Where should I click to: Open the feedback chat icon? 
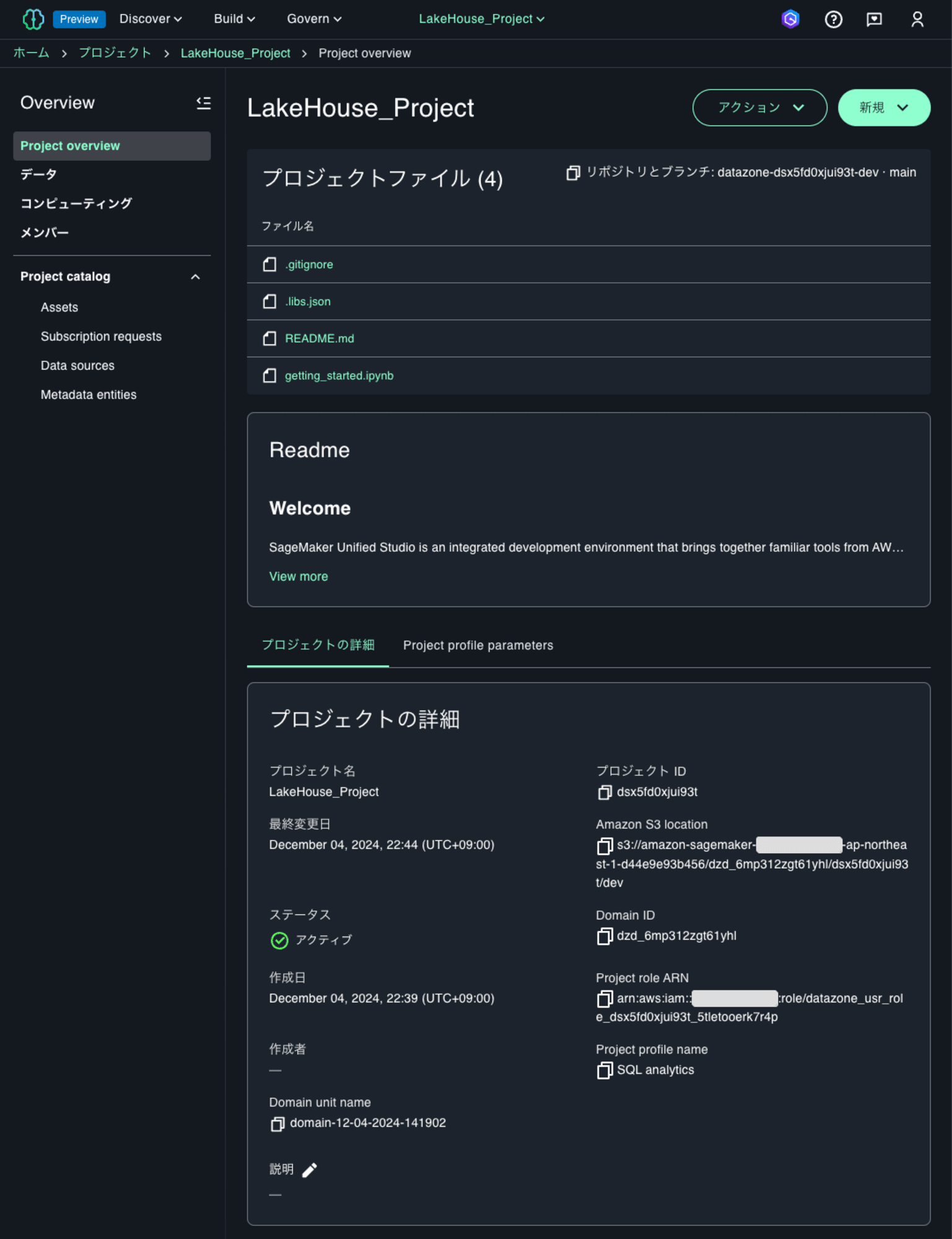pos(874,19)
